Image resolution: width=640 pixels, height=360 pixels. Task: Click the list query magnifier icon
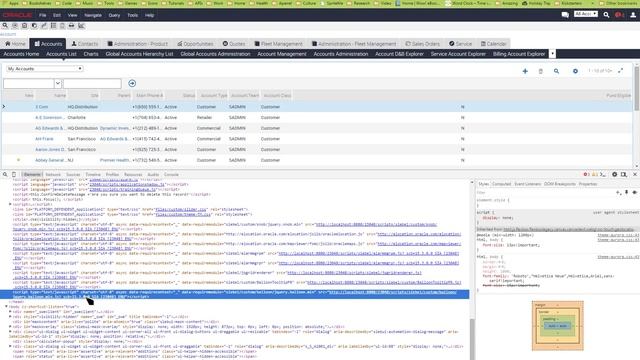[x=556, y=71]
